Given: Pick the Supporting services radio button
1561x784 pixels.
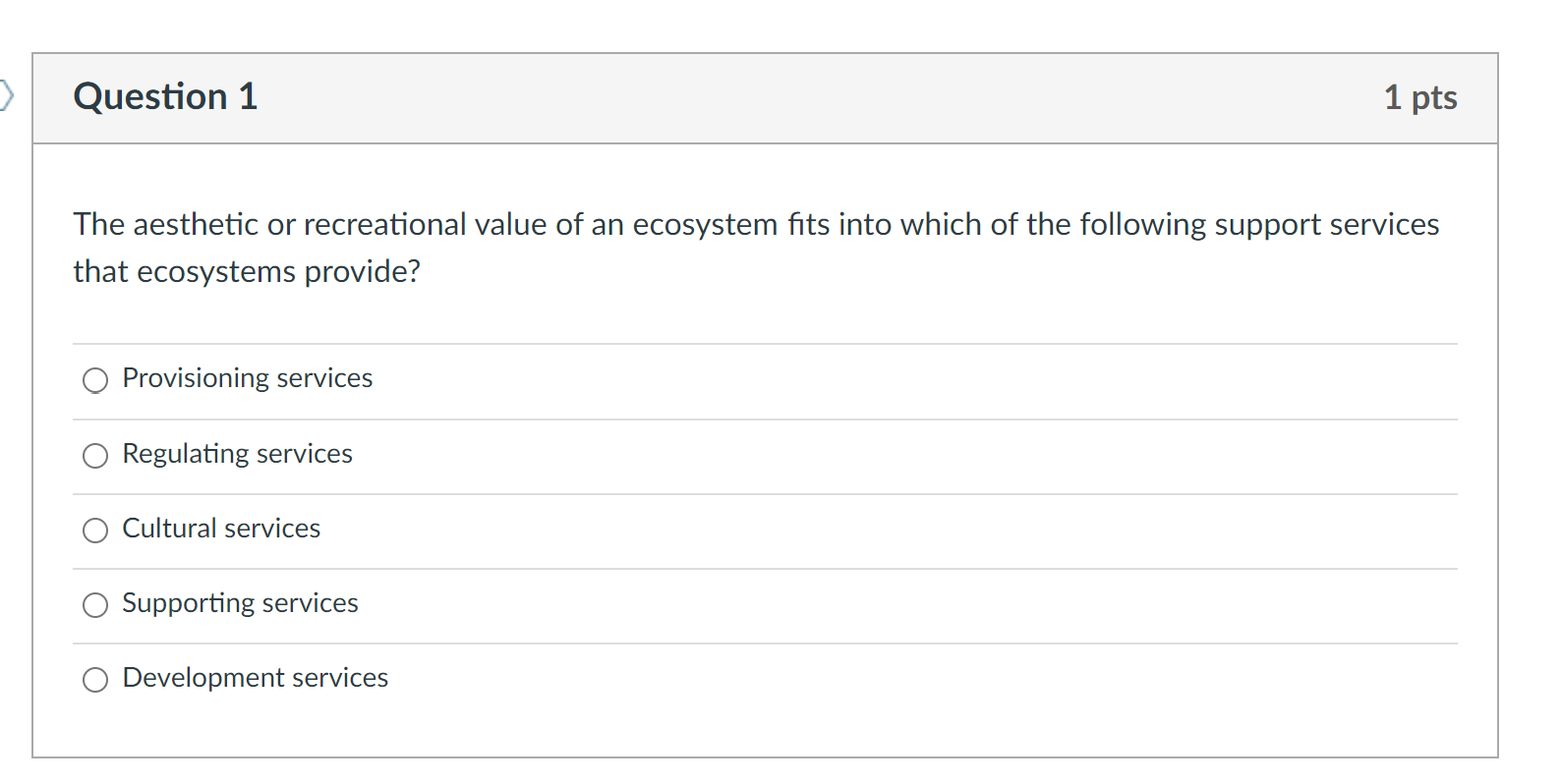Looking at the screenshot, I should tap(95, 605).
